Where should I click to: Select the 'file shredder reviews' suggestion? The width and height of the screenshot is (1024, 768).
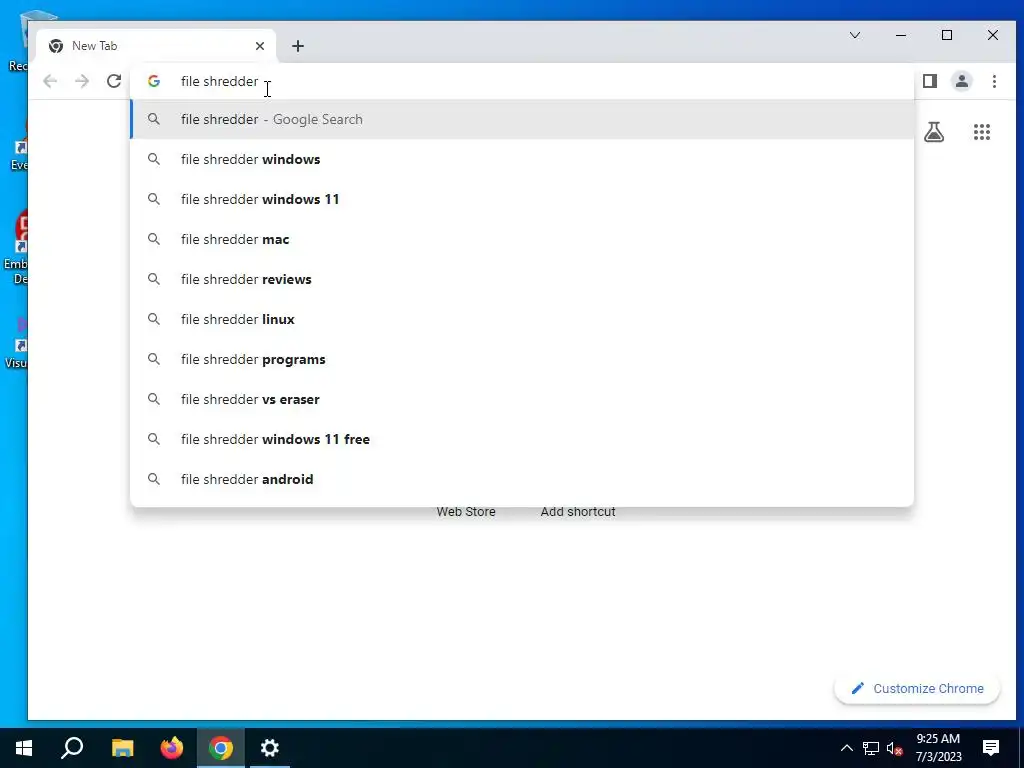tap(522, 280)
